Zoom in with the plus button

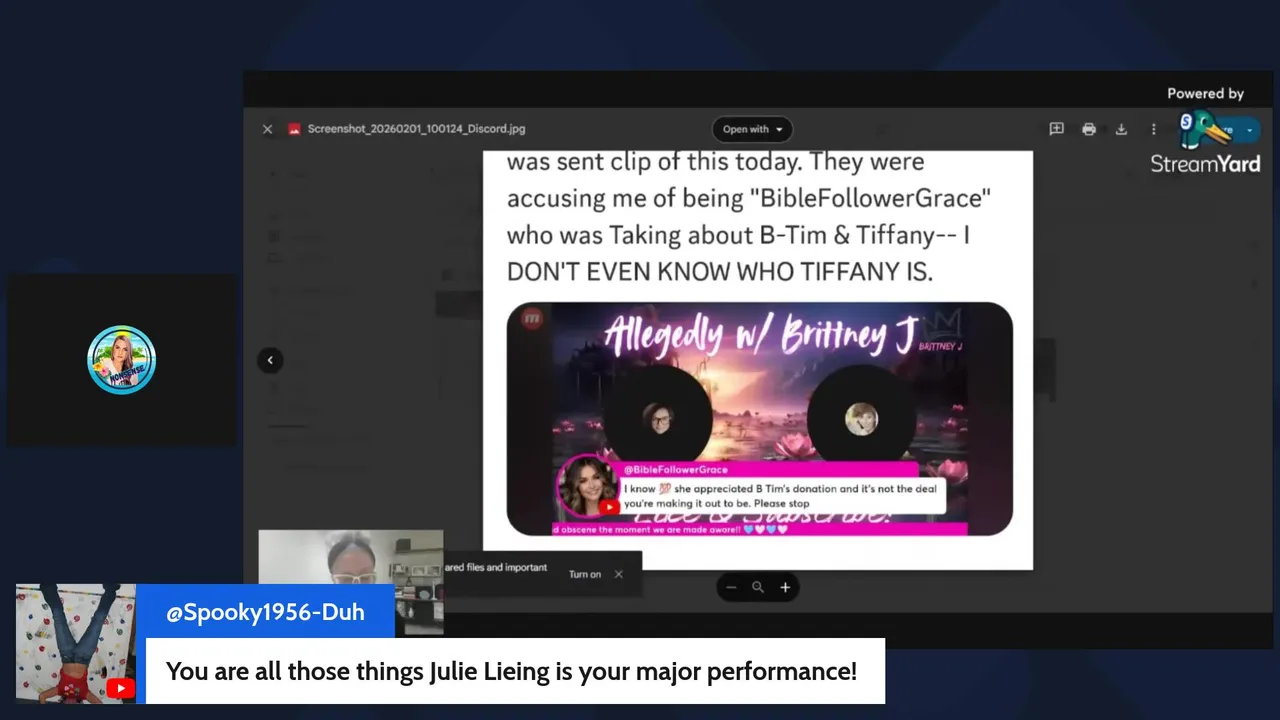(785, 588)
